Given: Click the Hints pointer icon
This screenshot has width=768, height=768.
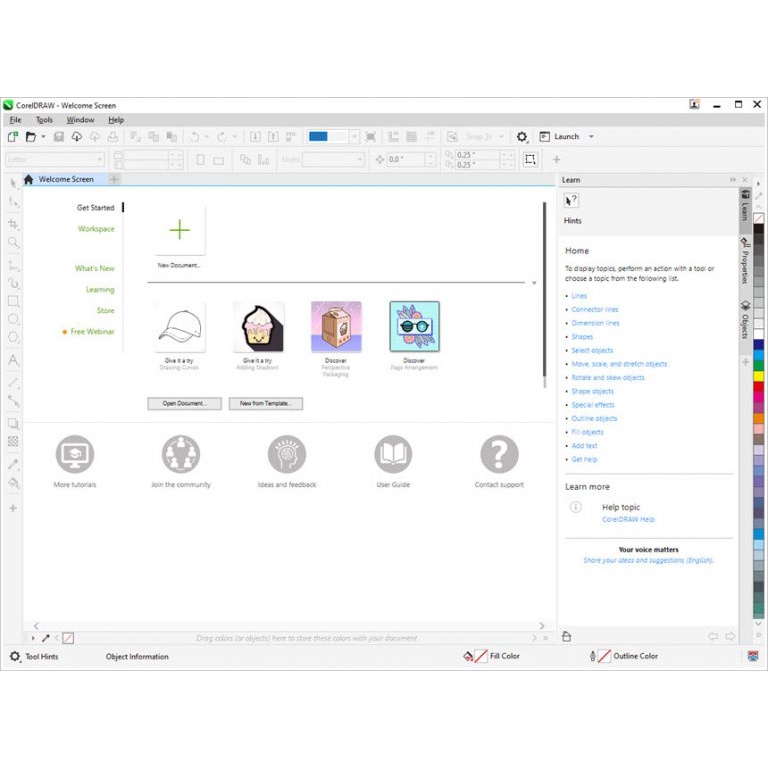Looking at the screenshot, I should click(572, 201).
